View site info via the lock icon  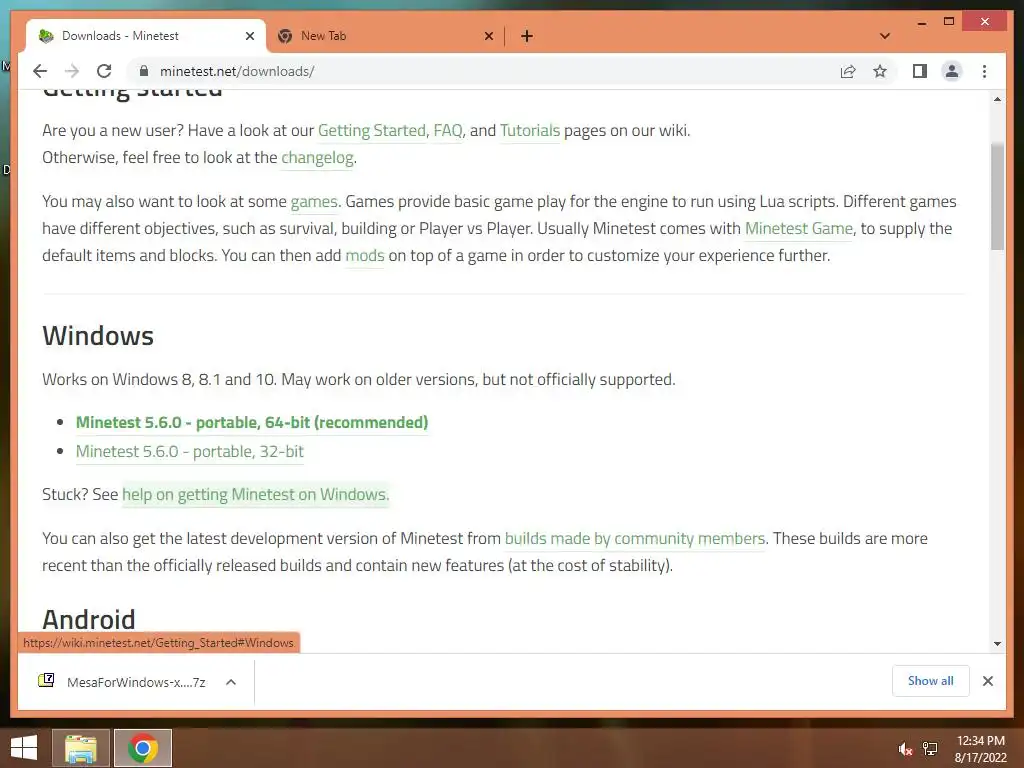coord(144,71)
